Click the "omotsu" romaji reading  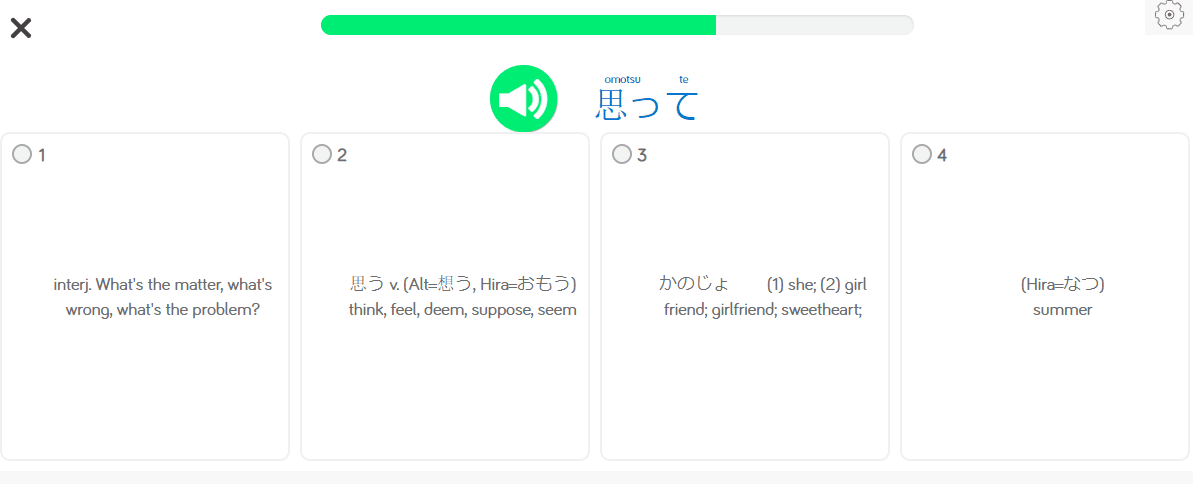622,80
